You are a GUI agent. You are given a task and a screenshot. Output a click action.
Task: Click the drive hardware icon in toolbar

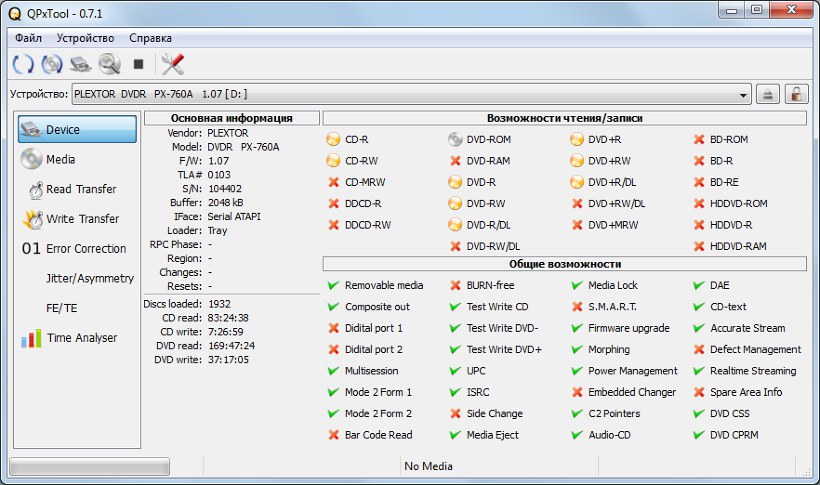[x=81, y=64]
